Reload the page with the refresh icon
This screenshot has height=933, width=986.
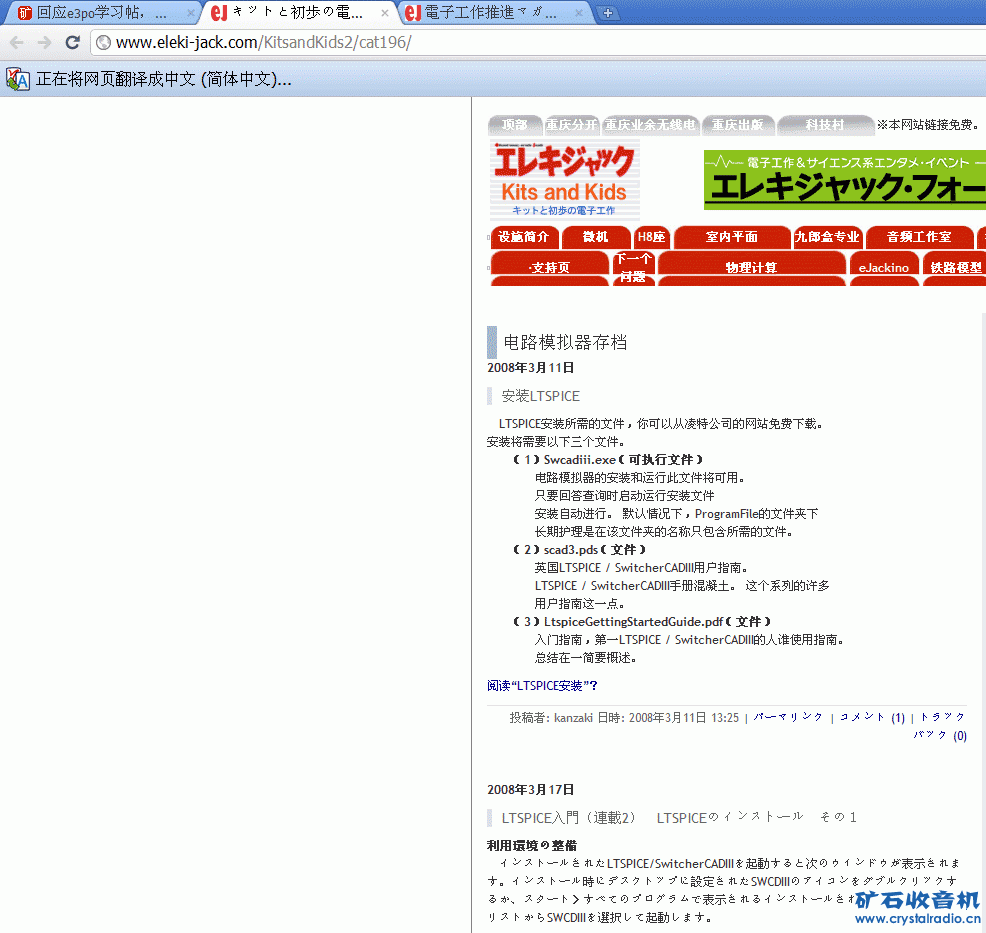(73, 42)
